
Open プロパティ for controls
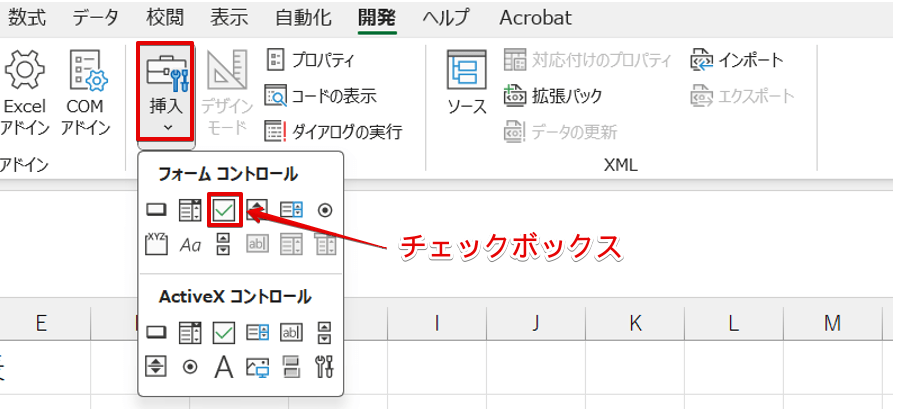click(x=311, y=60)
